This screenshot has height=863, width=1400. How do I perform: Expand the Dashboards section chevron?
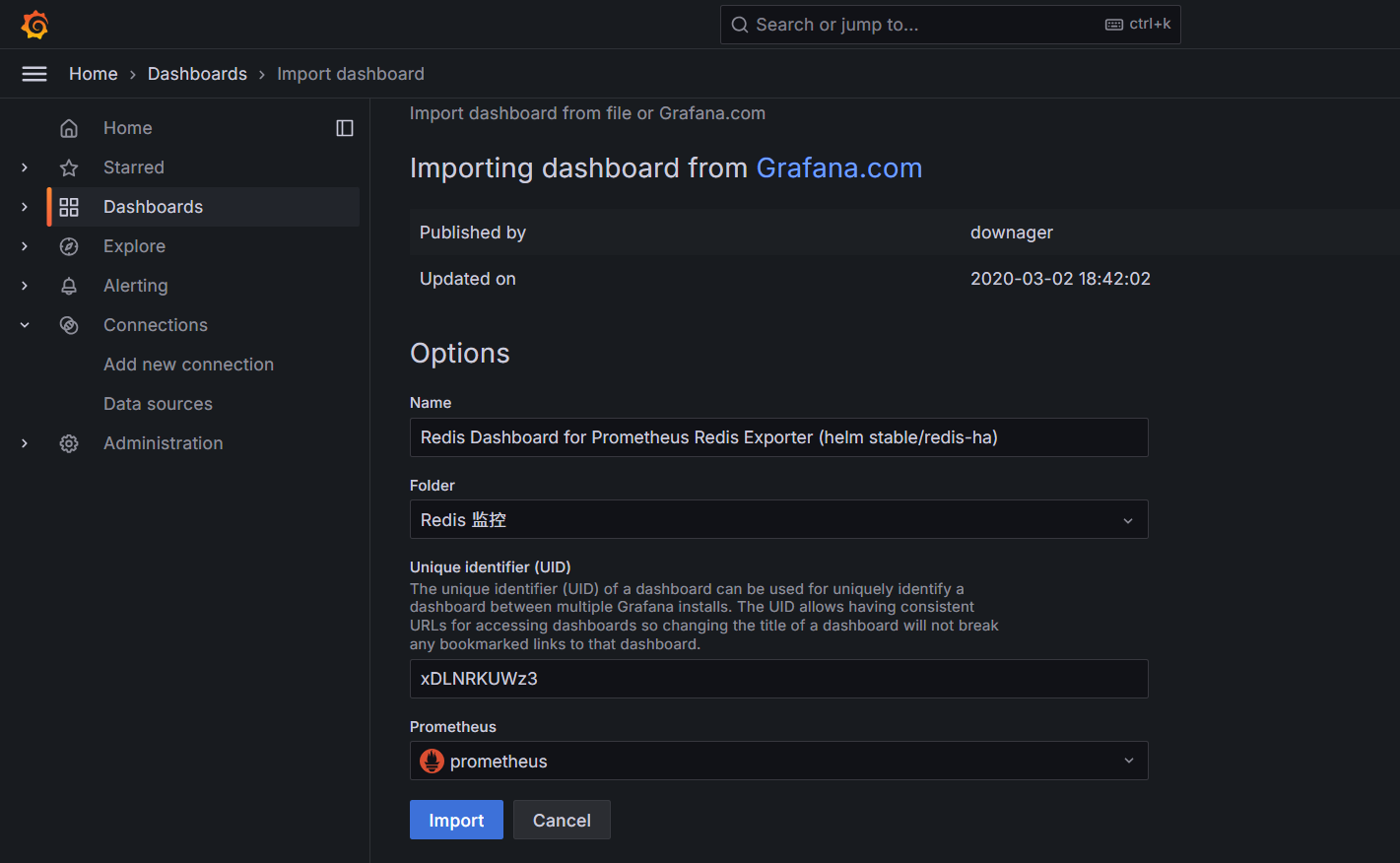[25, 207]
